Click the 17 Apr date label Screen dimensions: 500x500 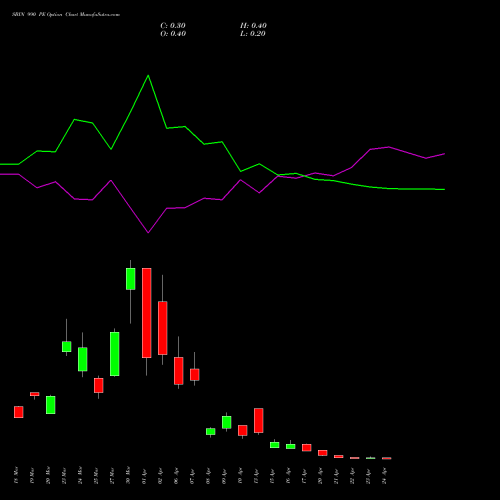[x=304, y=476]
